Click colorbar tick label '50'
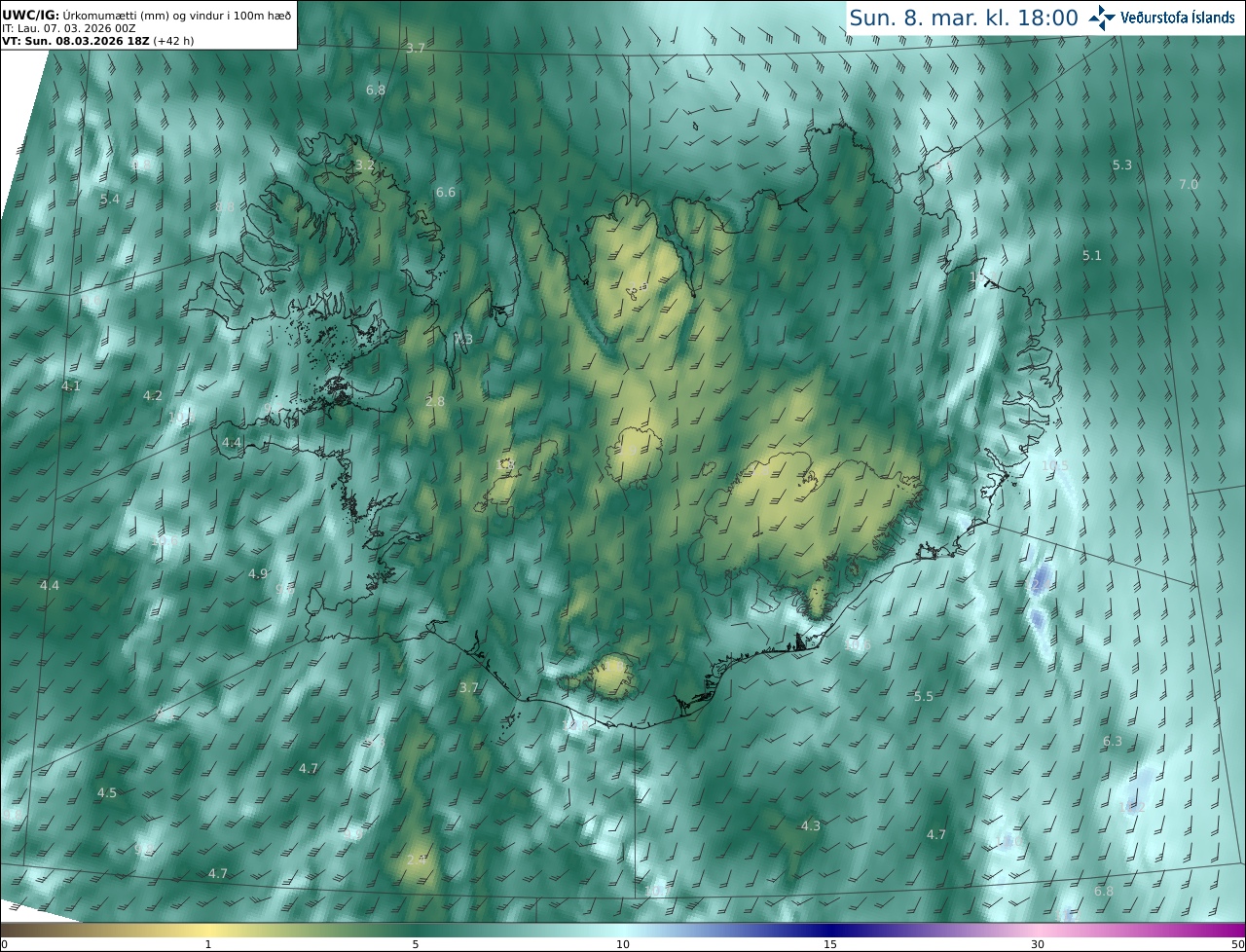 click(1238, 944)
